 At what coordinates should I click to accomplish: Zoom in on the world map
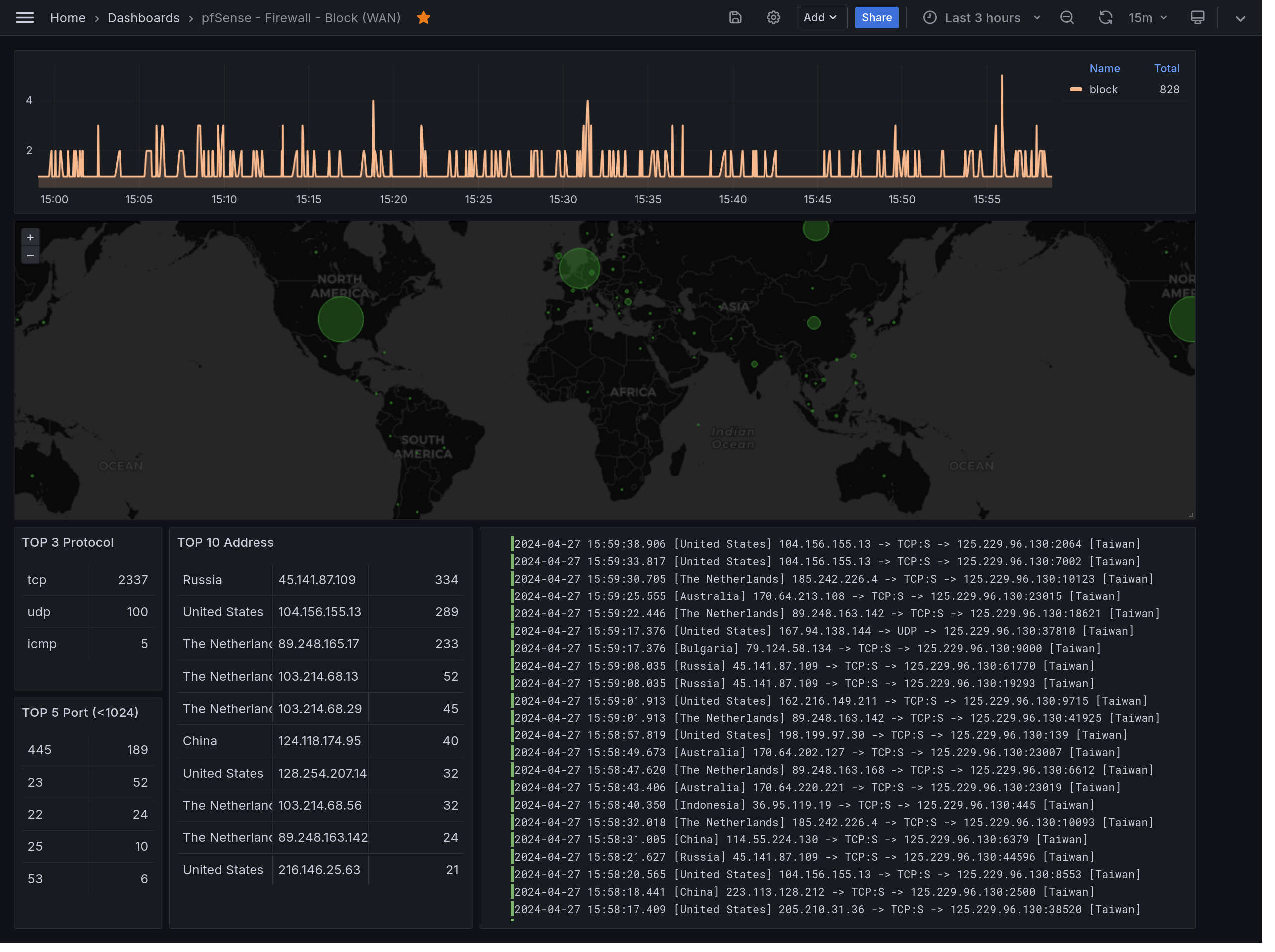coord(30,238)
